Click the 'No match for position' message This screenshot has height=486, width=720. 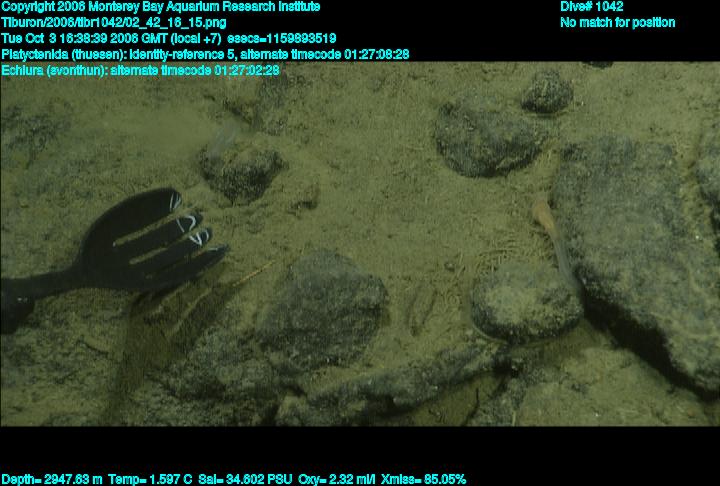click(x=617, y=22)
